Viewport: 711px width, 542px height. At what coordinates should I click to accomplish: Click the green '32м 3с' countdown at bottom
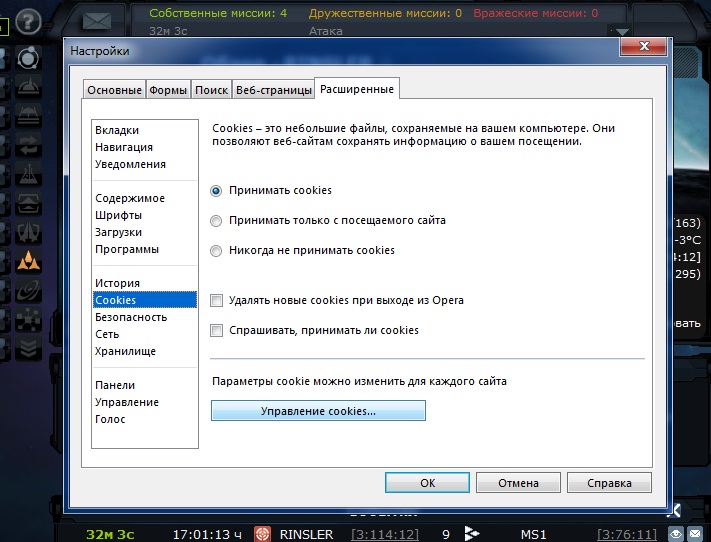pos(110,534)
